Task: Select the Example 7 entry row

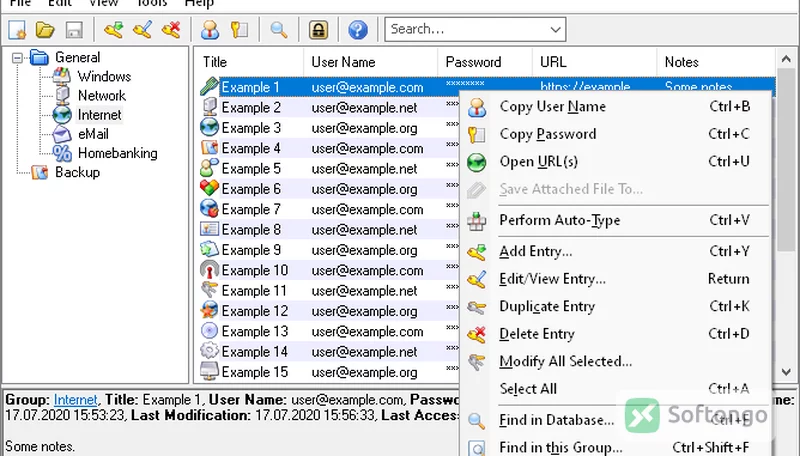Action: pyautogui.click(x=329, y=210)
